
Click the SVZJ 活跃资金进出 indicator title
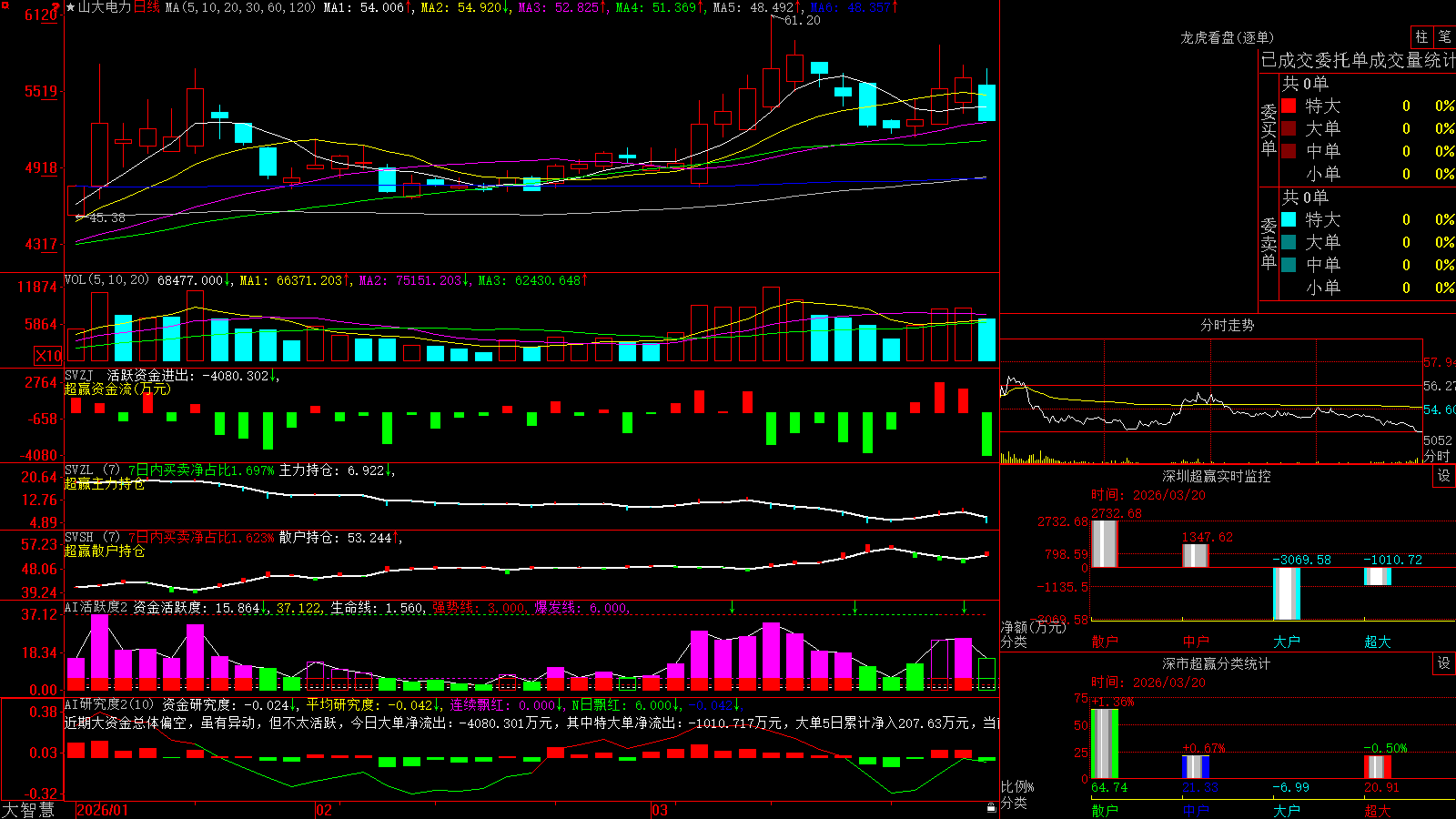point(131,375)
